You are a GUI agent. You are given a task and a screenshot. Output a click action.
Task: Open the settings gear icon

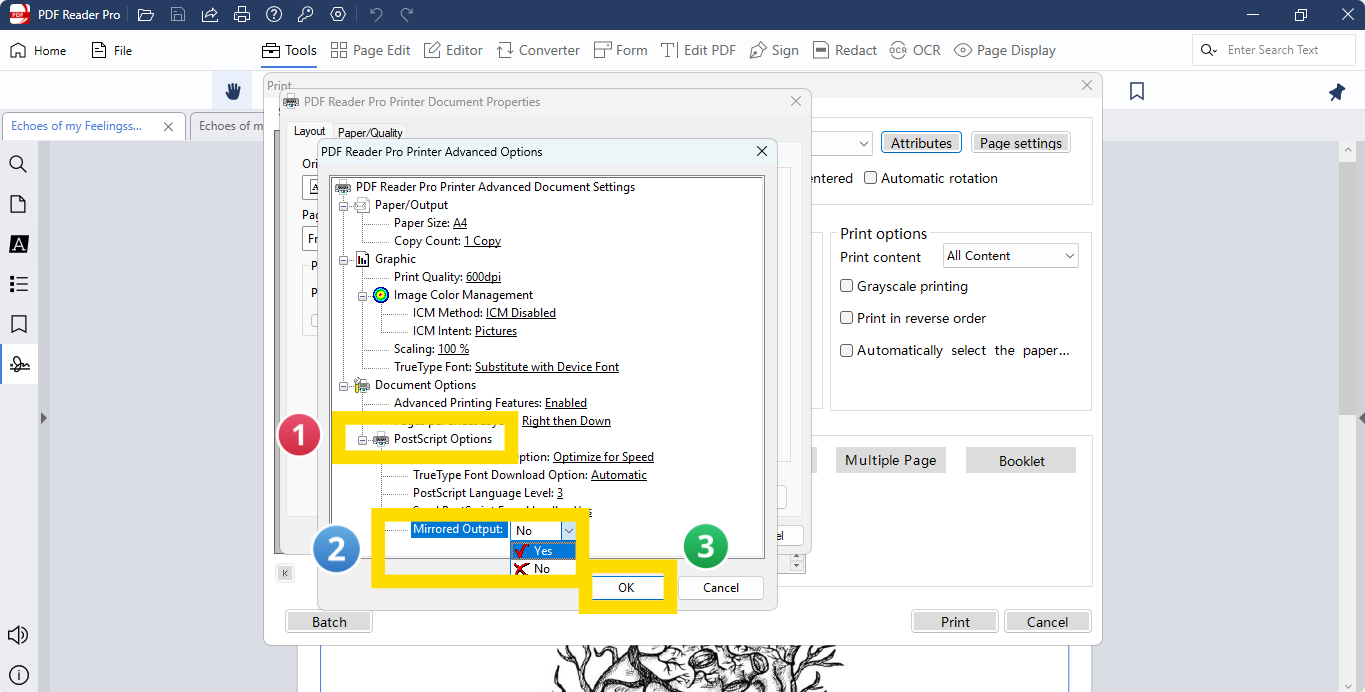click(x=338, y=15)
